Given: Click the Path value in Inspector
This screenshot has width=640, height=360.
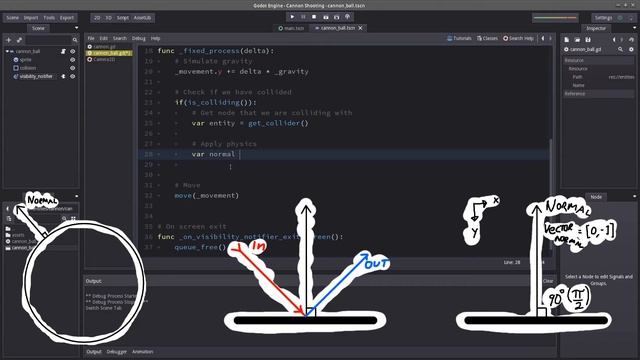Looking at the screenshot, I should [x=621, y=77].
